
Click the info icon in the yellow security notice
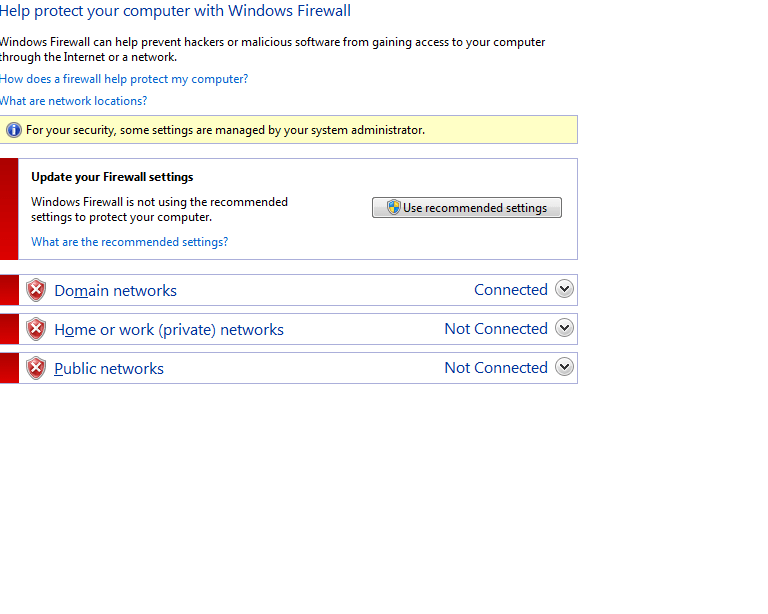14,130
